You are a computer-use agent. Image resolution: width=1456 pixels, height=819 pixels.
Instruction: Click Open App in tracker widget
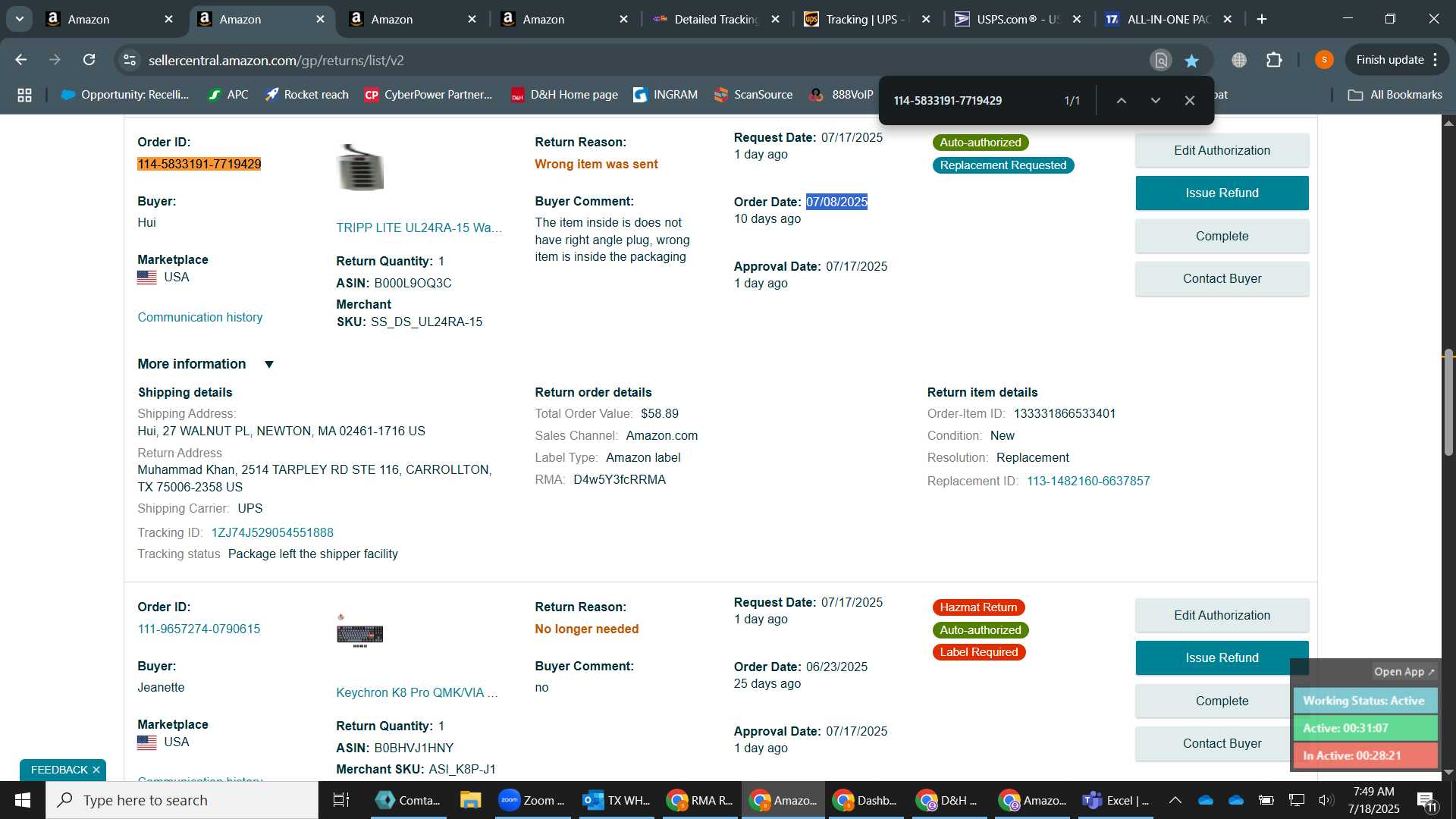pyautogui.click(x=1404, y=672)
